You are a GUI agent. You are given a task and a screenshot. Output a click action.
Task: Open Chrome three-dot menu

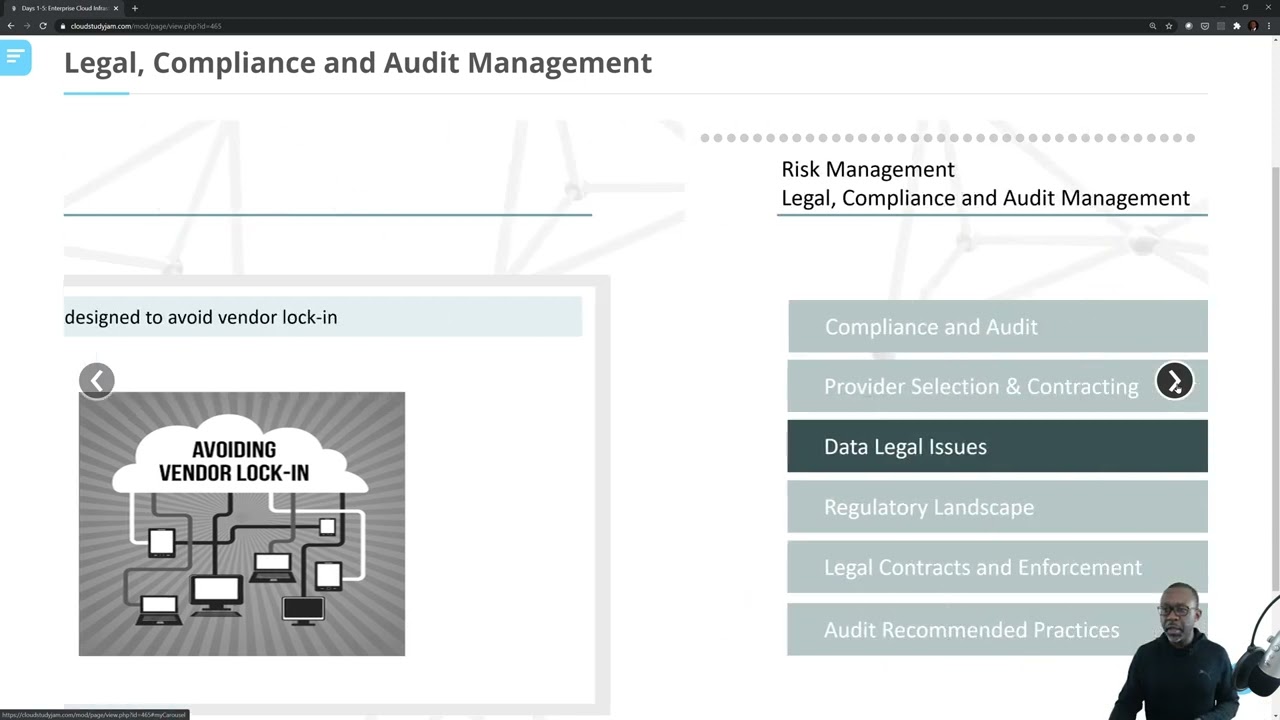tap(1269, 26)
